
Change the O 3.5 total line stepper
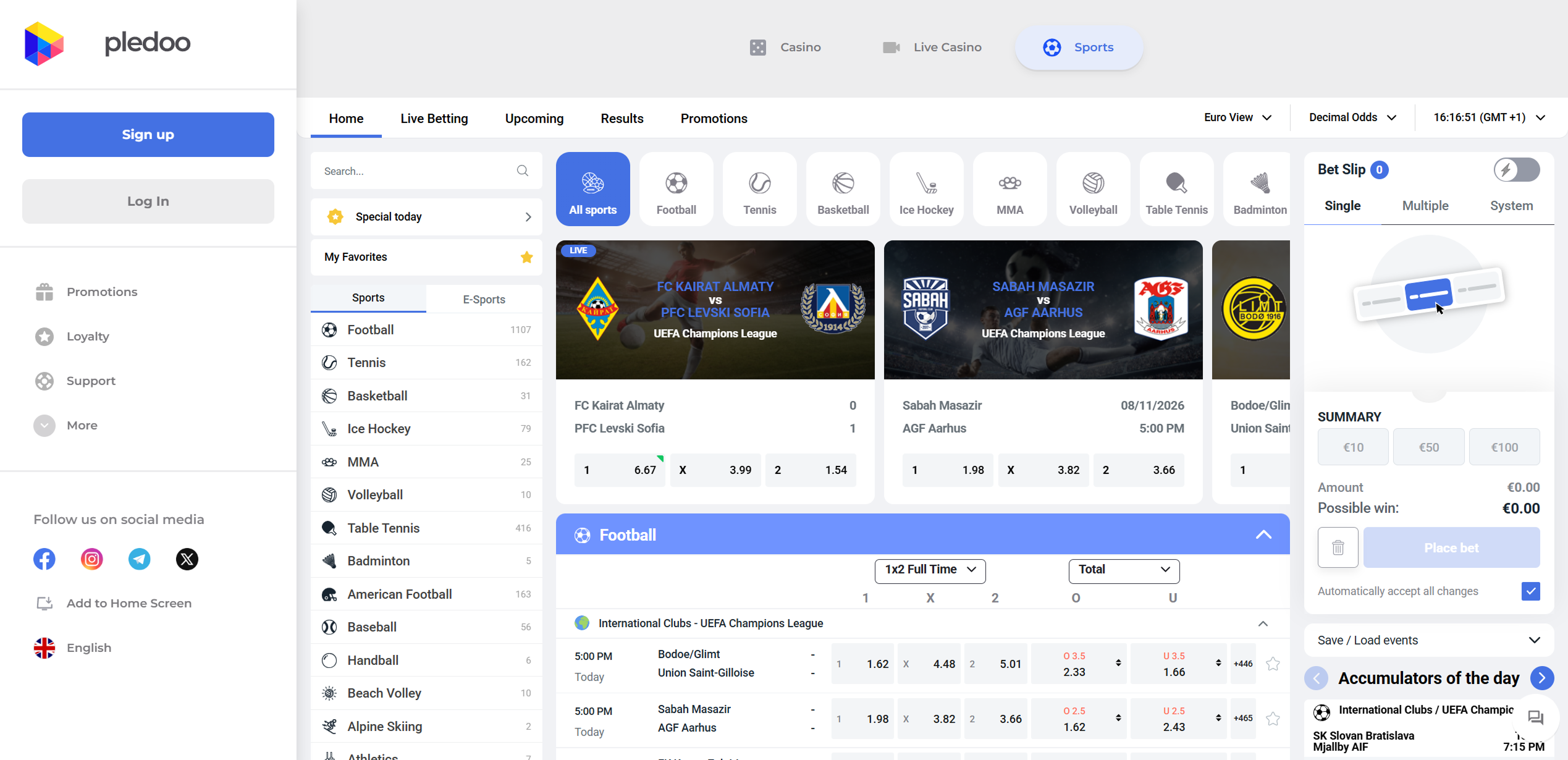(x=1118, y=663)
